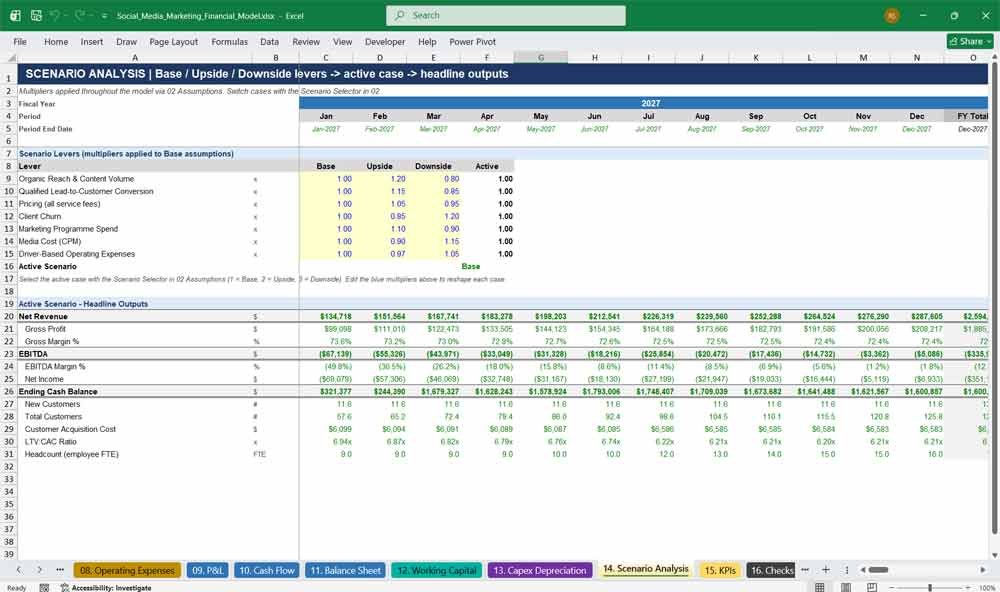Open the Home ribbon tab
The width and height of the screenshot is (1000, 592).
click(56, 41)
